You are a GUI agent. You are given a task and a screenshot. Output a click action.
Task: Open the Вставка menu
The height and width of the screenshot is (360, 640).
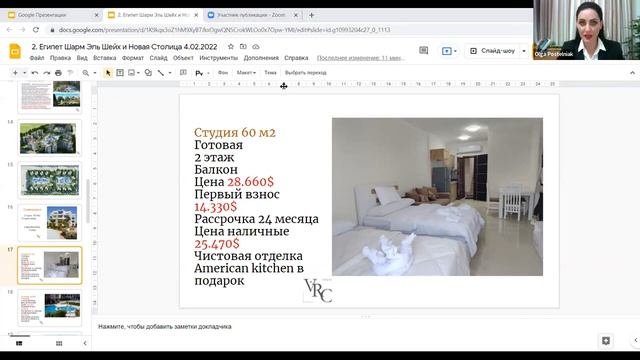[x=104, y=58]
